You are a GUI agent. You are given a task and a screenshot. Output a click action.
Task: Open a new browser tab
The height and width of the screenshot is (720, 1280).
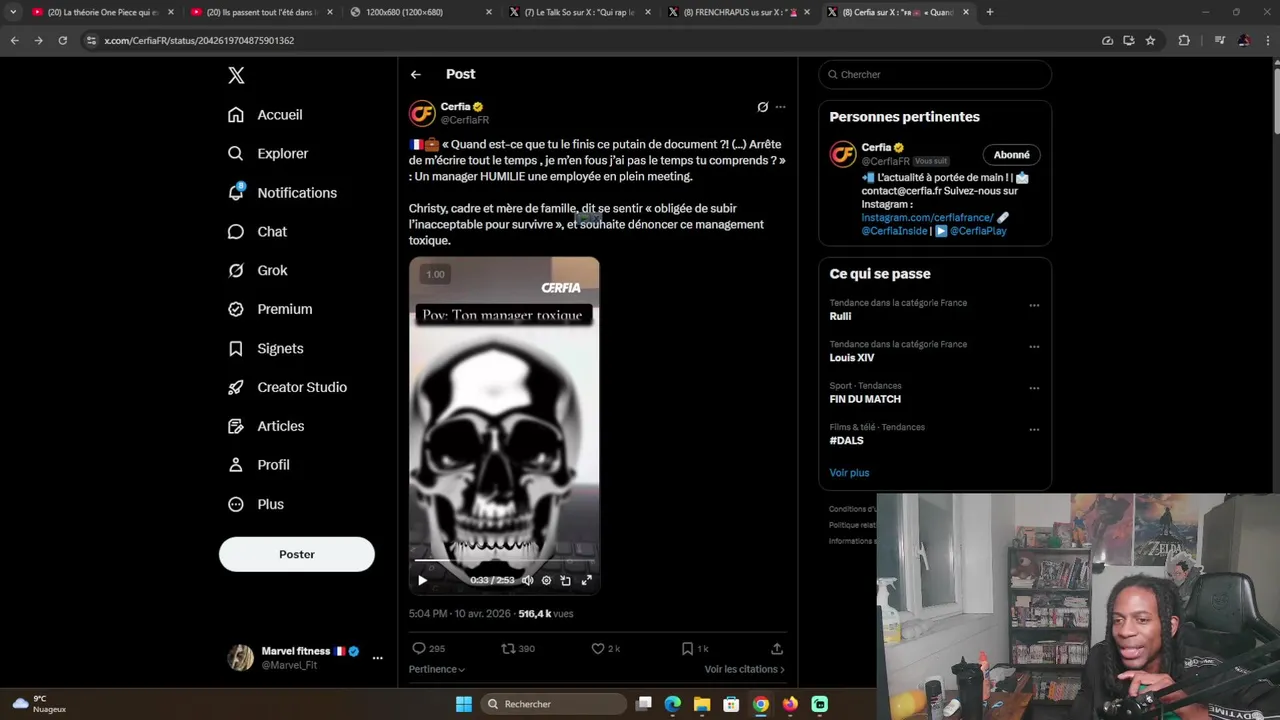(x=990, y=12)
